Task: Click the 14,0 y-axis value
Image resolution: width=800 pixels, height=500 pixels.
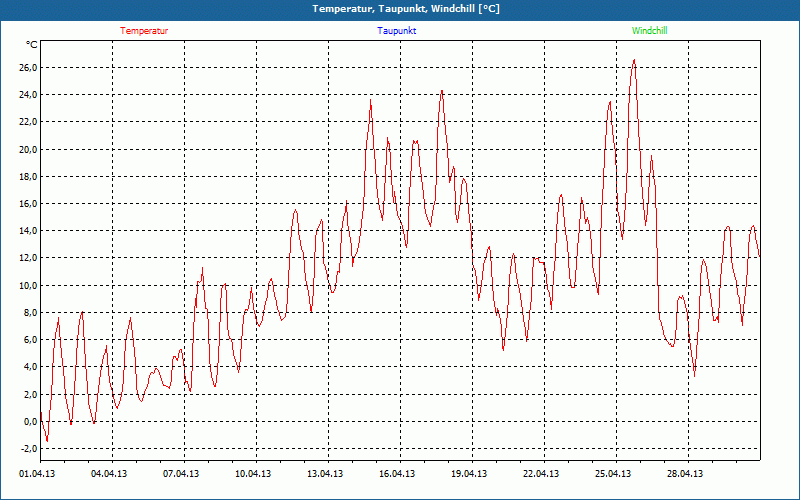Action: point(28,231)
